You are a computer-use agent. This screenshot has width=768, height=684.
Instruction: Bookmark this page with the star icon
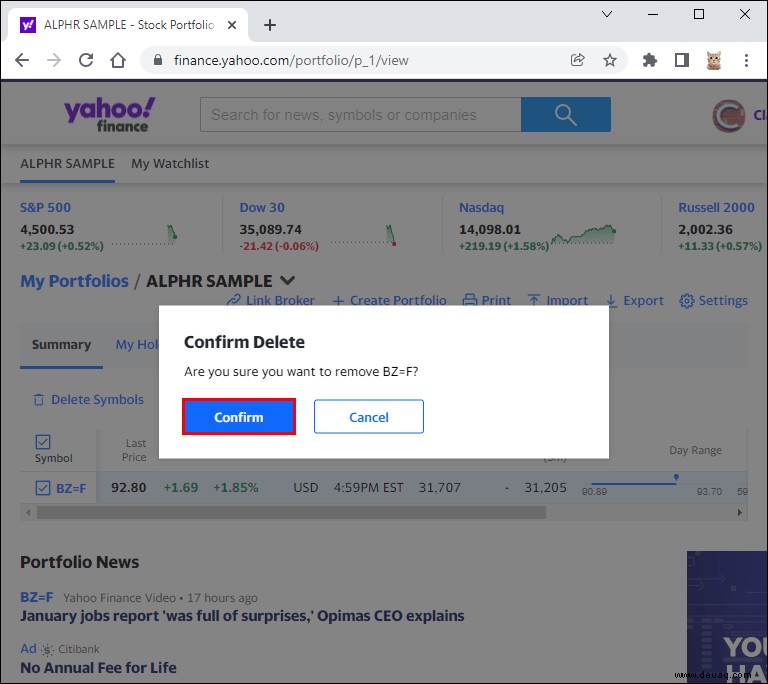(610, 60)
